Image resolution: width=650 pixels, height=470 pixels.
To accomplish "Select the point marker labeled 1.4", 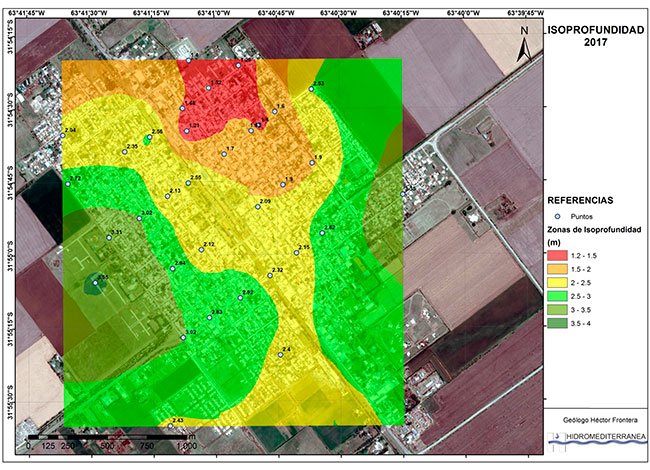I will [188, 61].
